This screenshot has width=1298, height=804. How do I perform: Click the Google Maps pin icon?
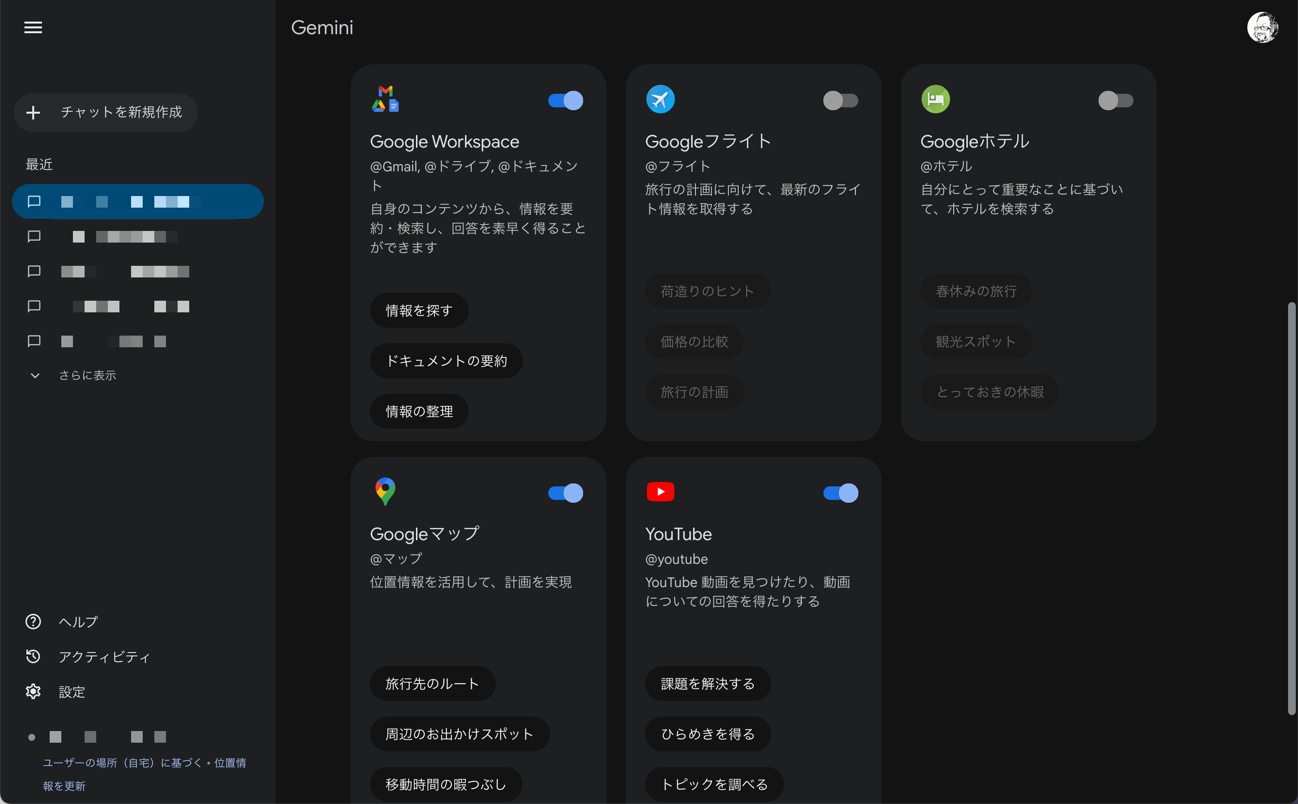click(x=385, y=491)
